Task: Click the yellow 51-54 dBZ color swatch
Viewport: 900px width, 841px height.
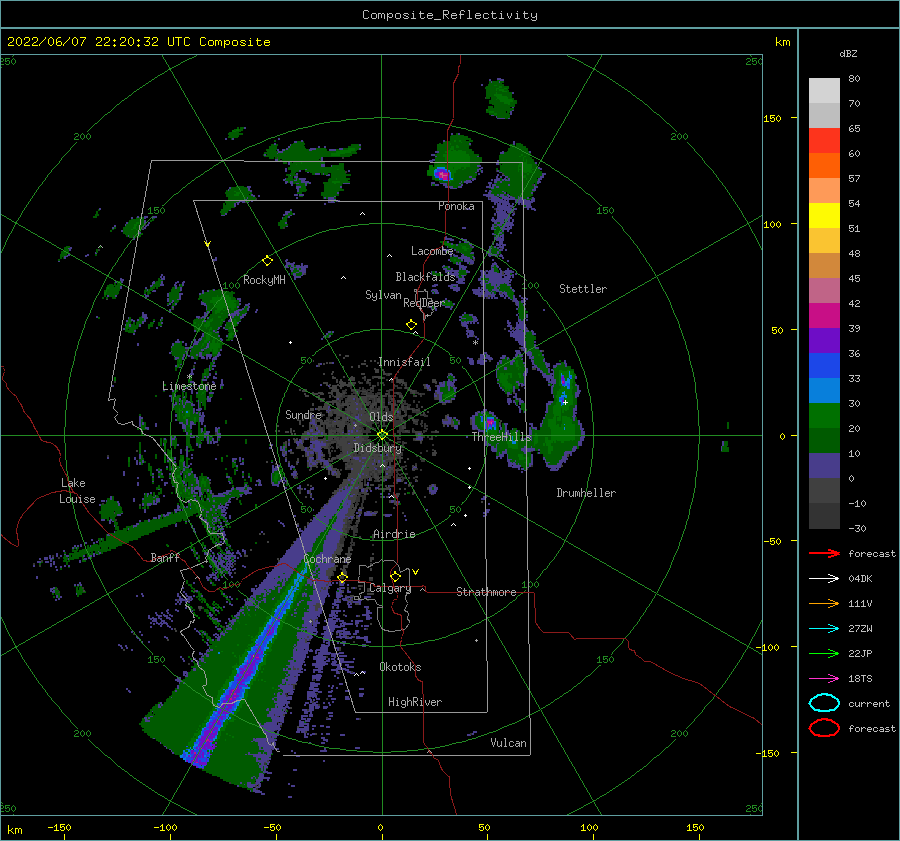Action: point(824,216)
